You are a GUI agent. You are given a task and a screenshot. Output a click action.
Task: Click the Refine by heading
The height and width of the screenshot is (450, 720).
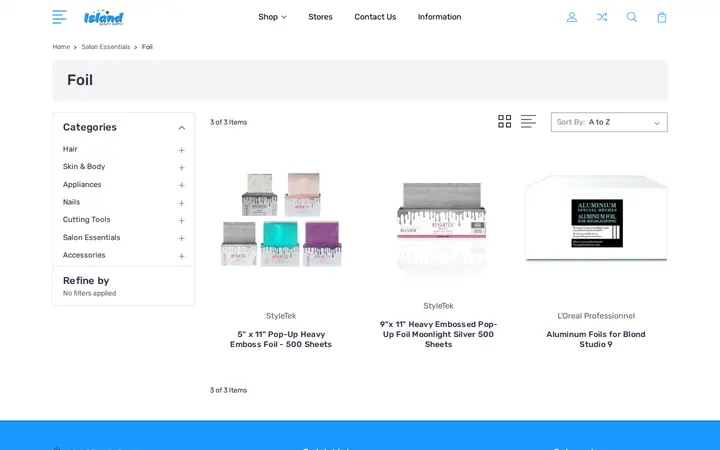pos(86,281)
